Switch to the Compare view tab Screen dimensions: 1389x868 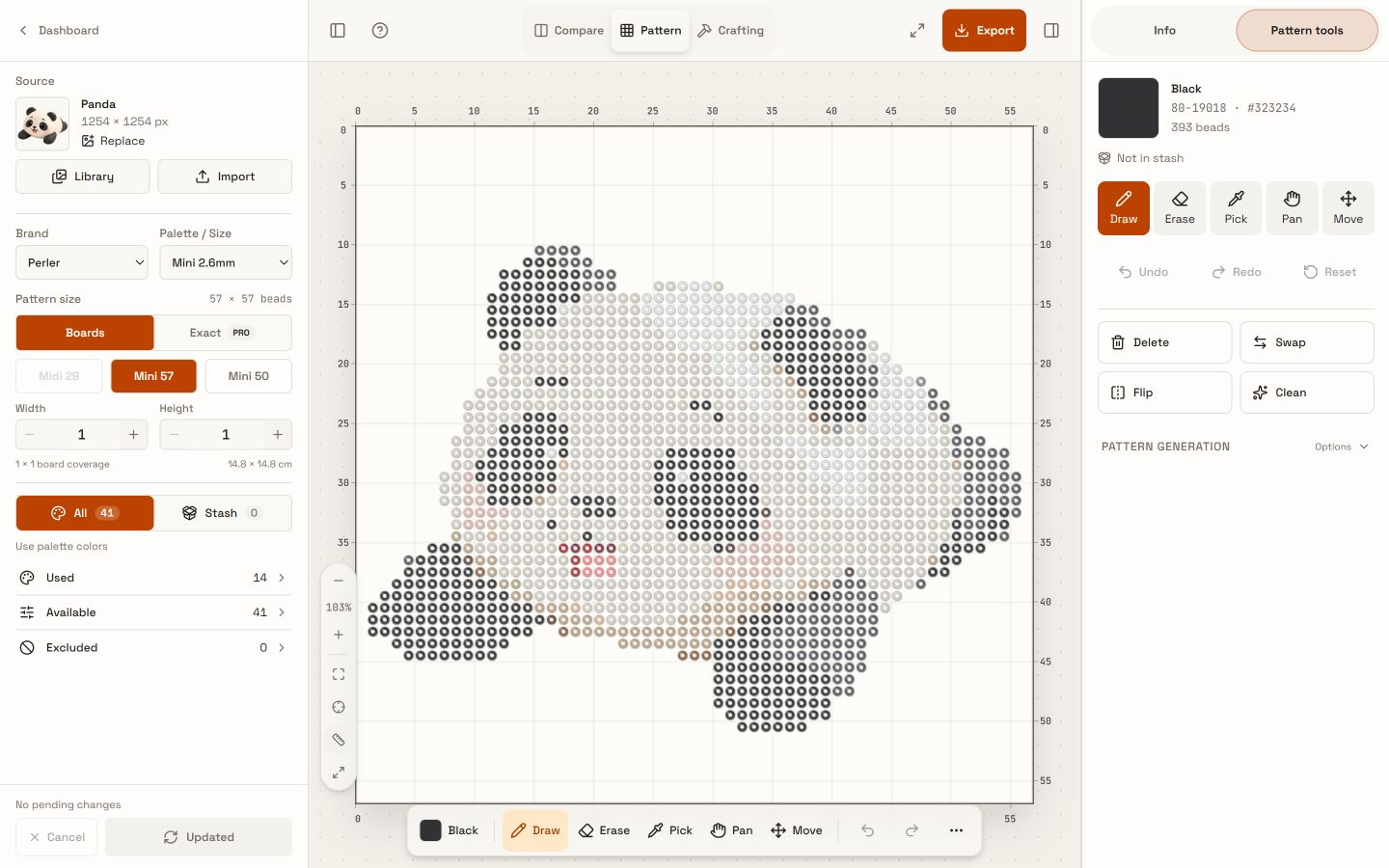[569, 31]
